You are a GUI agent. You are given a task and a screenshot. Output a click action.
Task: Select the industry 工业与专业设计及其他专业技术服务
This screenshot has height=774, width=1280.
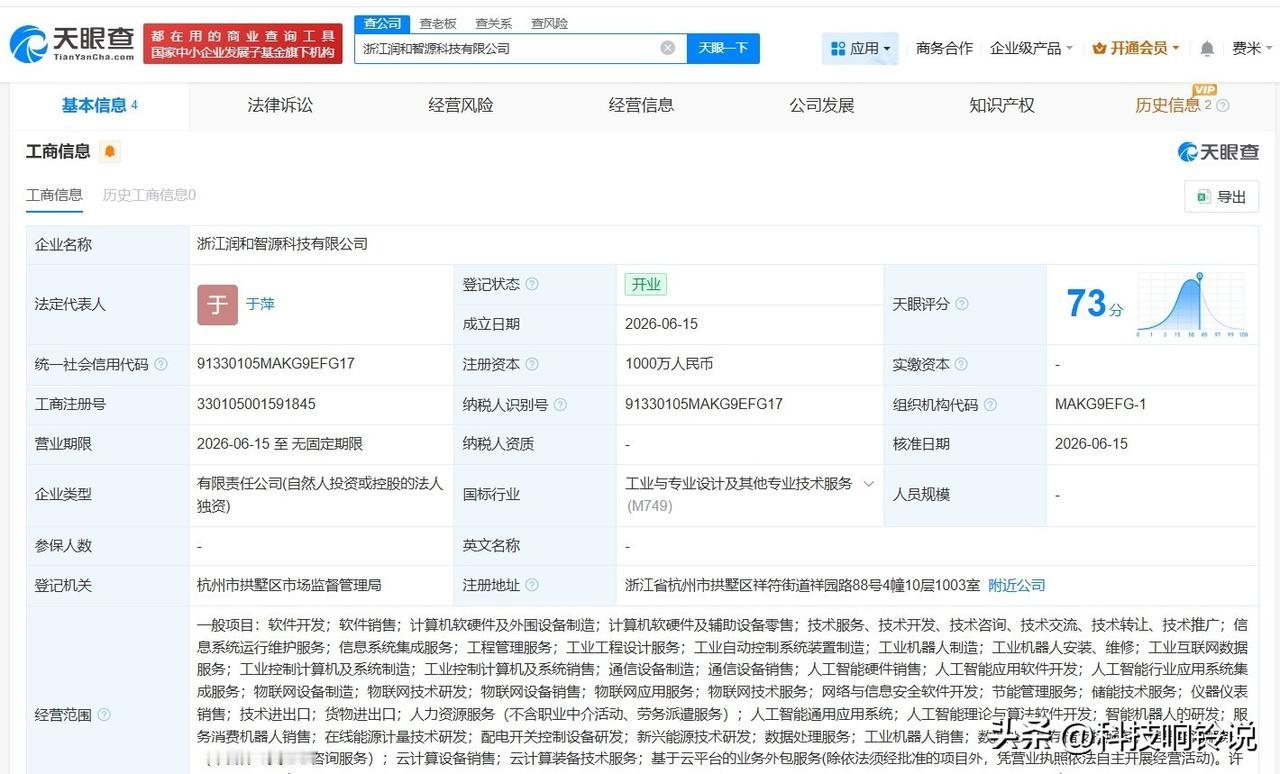(739, 484)
